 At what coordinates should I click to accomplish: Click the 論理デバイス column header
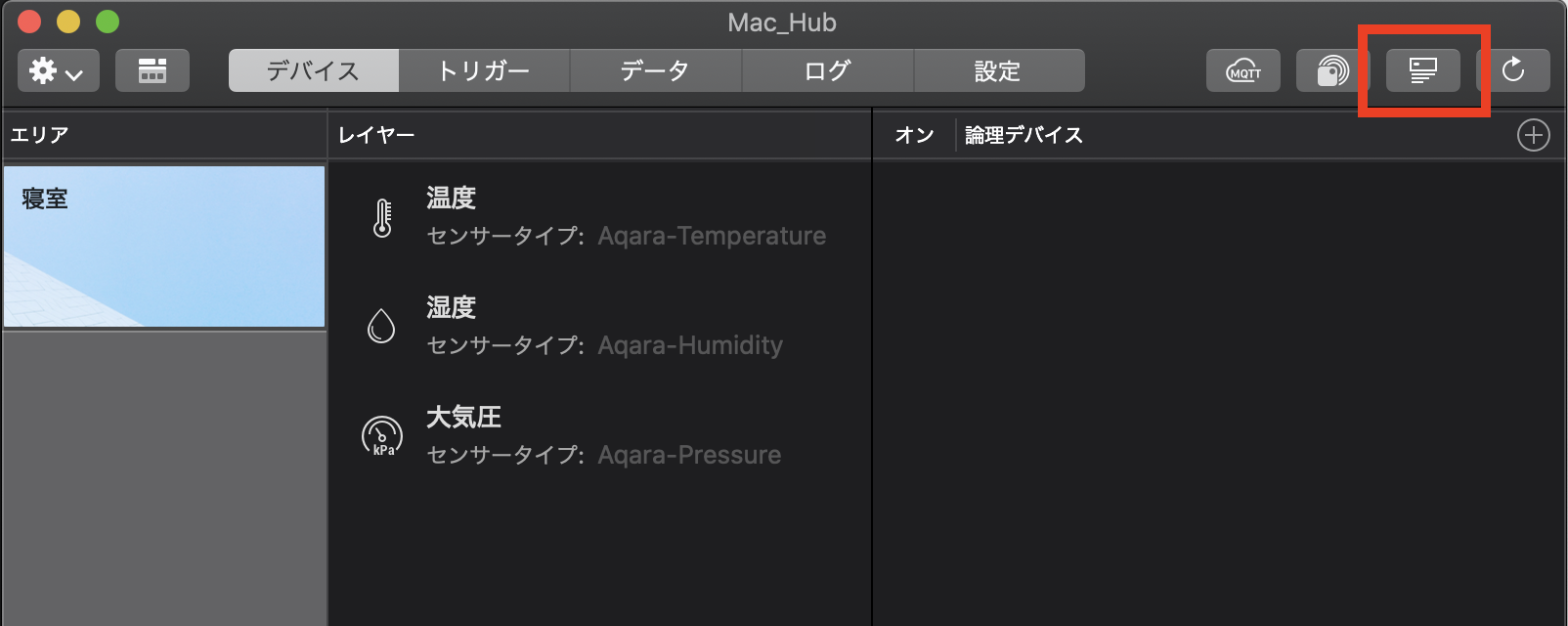pyautogui.click(x=1024, y=135)
